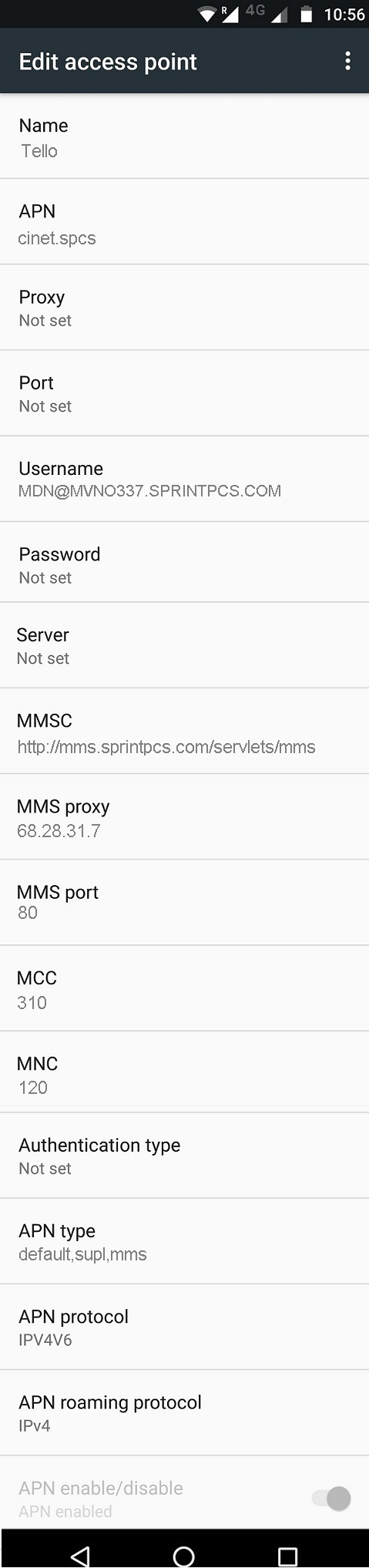Image resolution: width=369 pixels, height=1568 pixels.
Task: Tap the roaming signal icon
Action: pyautogui.click(x=230, y=14)
